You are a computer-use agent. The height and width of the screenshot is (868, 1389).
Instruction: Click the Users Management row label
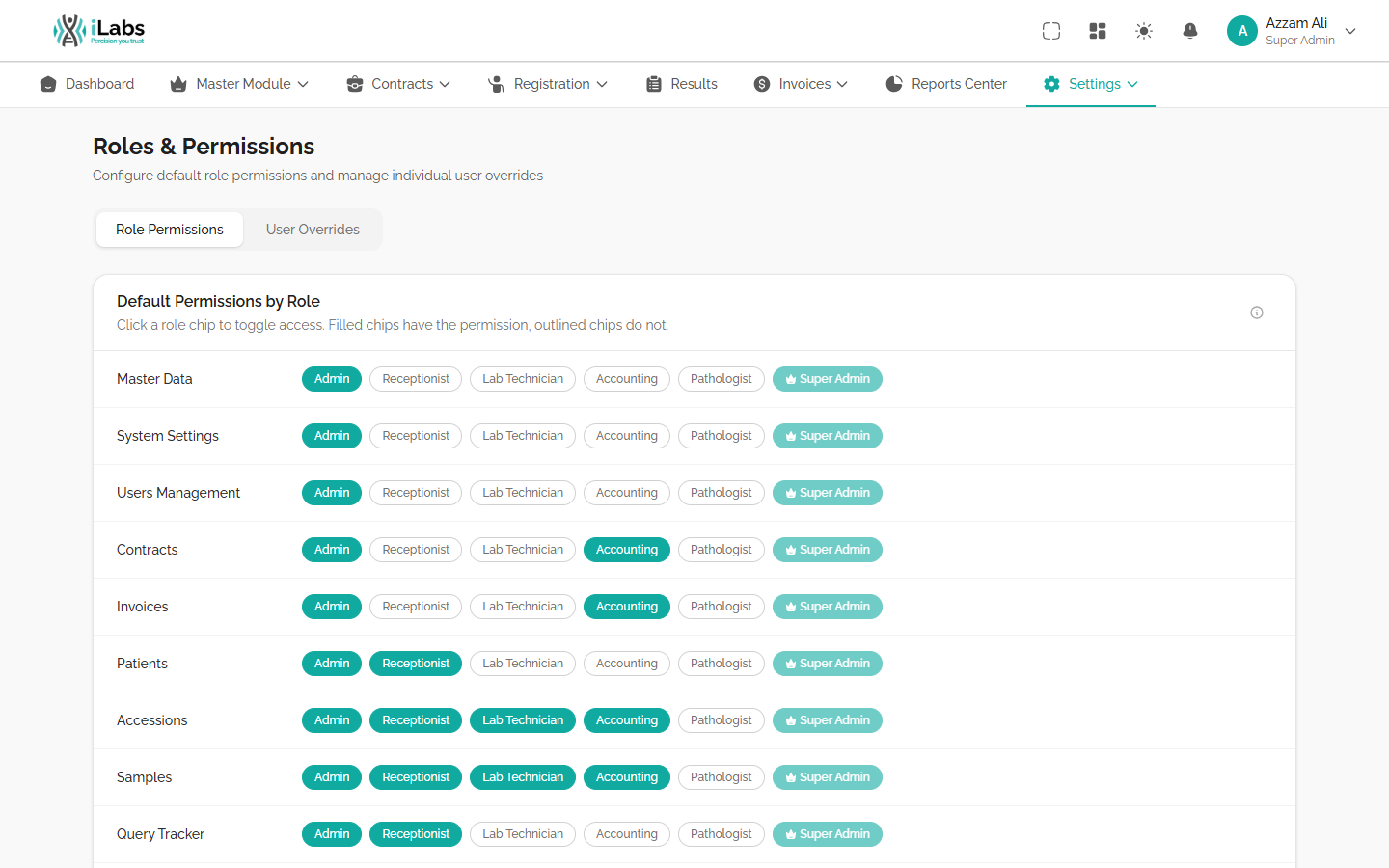tap(178, 493)
